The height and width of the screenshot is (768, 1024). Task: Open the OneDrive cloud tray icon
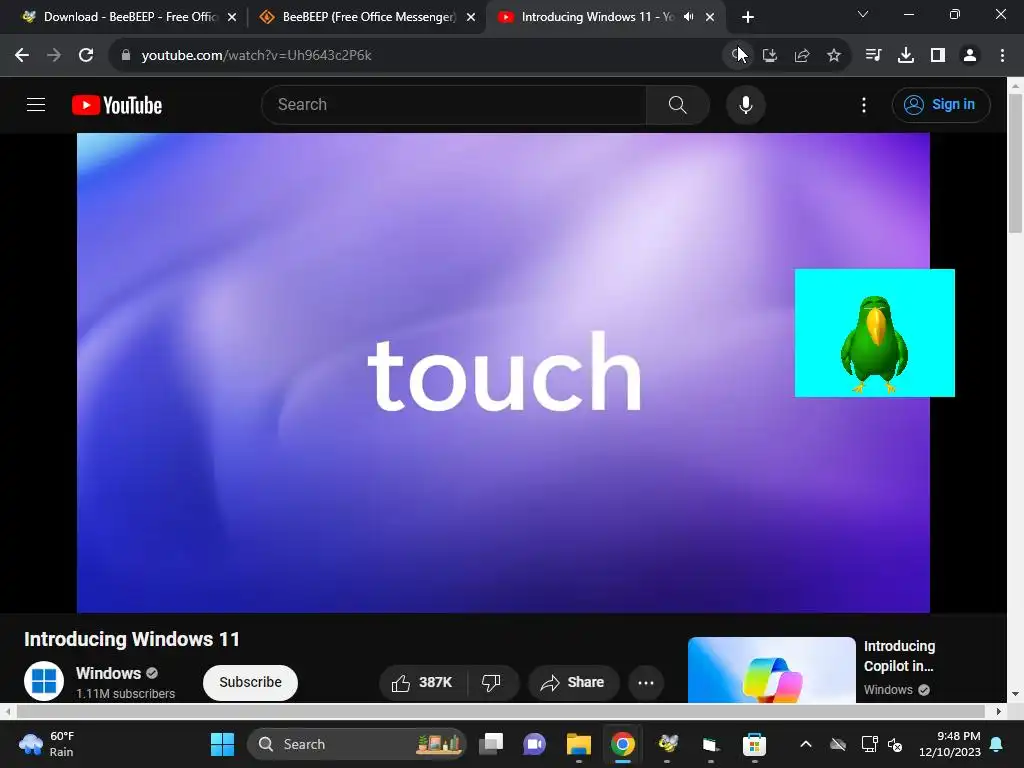(838, 744)
